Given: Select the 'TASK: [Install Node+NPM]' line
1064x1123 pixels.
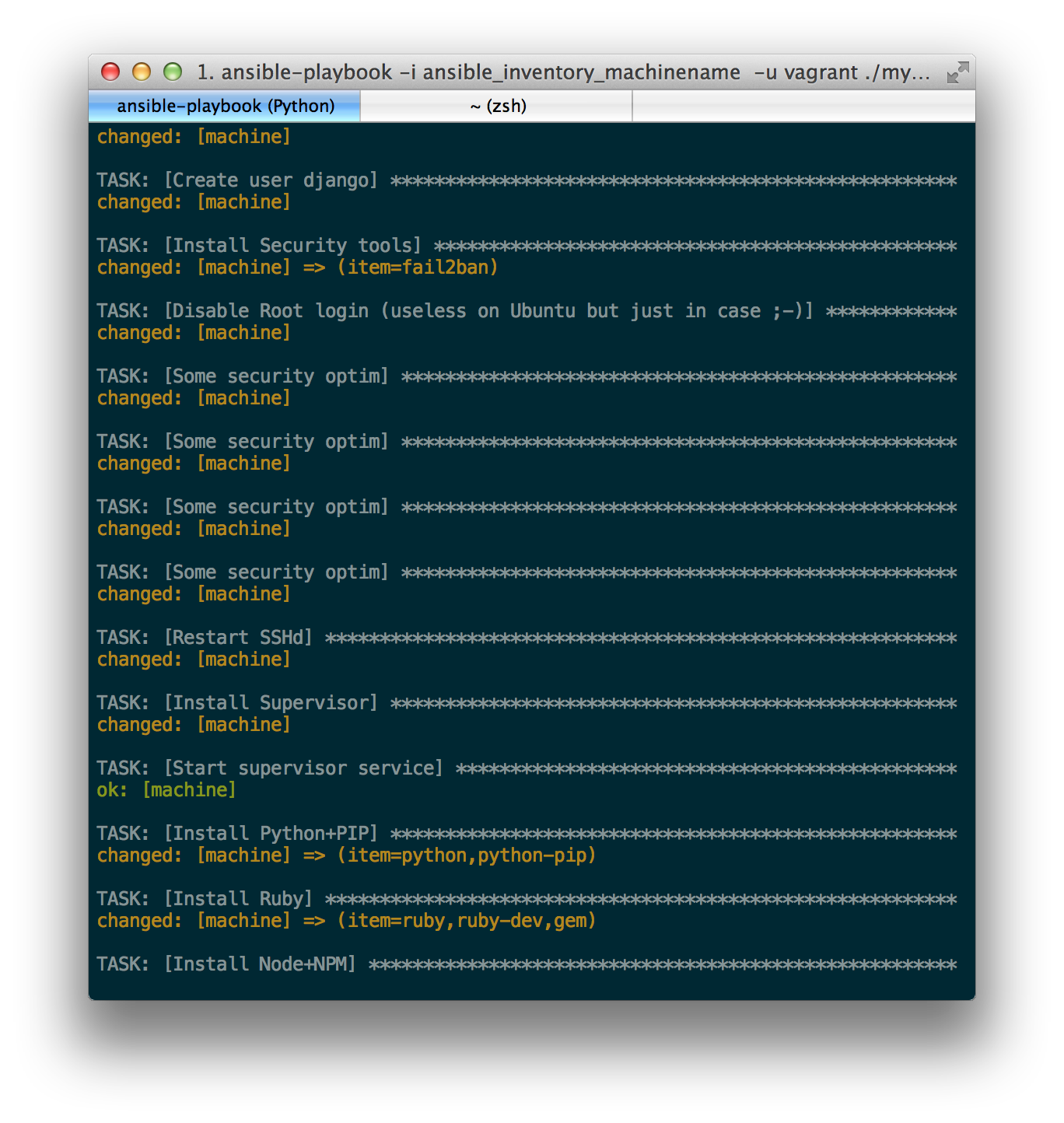Looking at the screenshot, I should (226, 964).
